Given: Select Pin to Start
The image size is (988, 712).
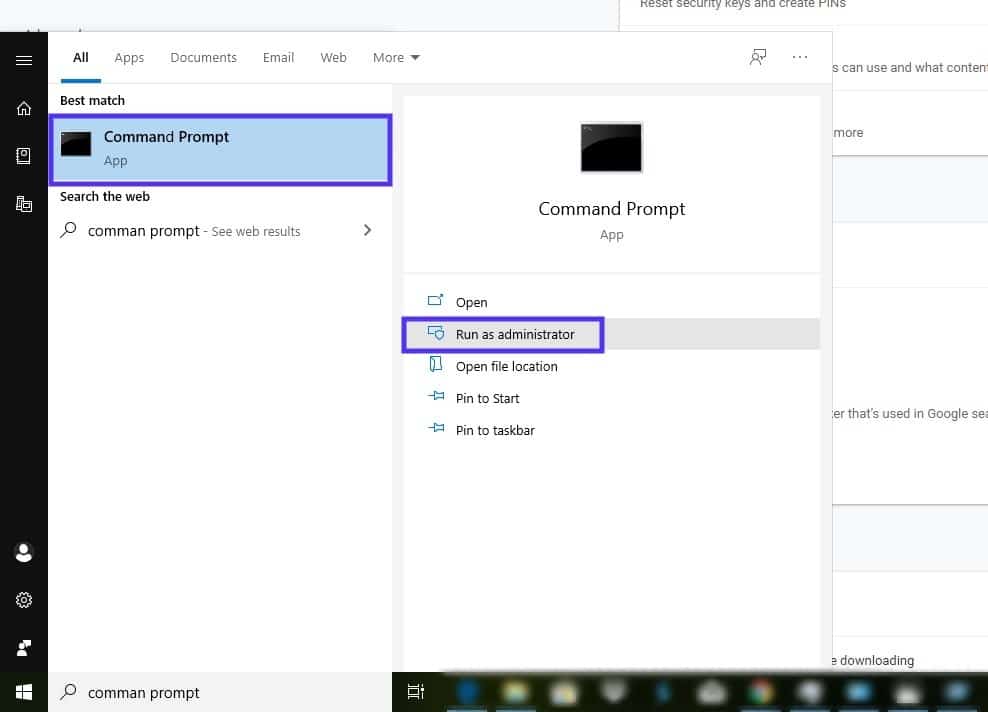Looking at the screenshot, I should pyautogui.click(x=487, y=398).
